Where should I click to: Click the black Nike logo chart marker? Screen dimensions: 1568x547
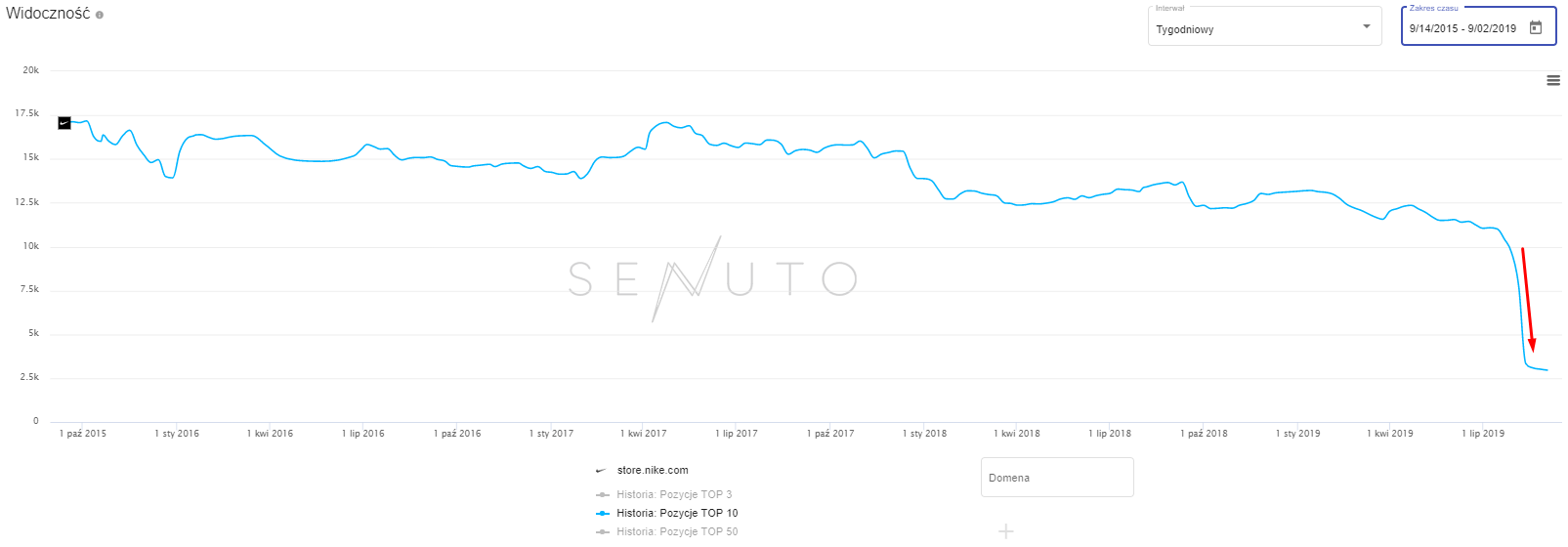point(64,123)
